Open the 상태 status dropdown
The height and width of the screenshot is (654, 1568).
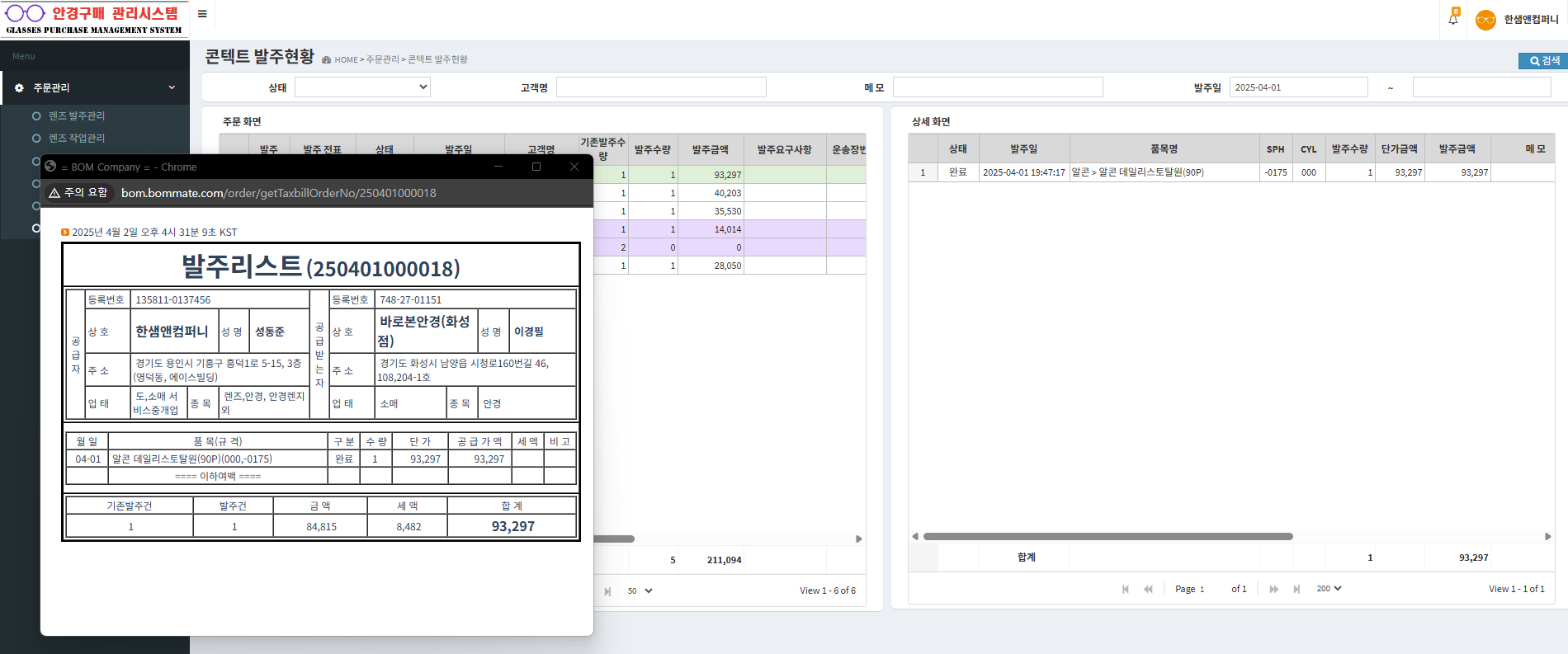(363, 87)
